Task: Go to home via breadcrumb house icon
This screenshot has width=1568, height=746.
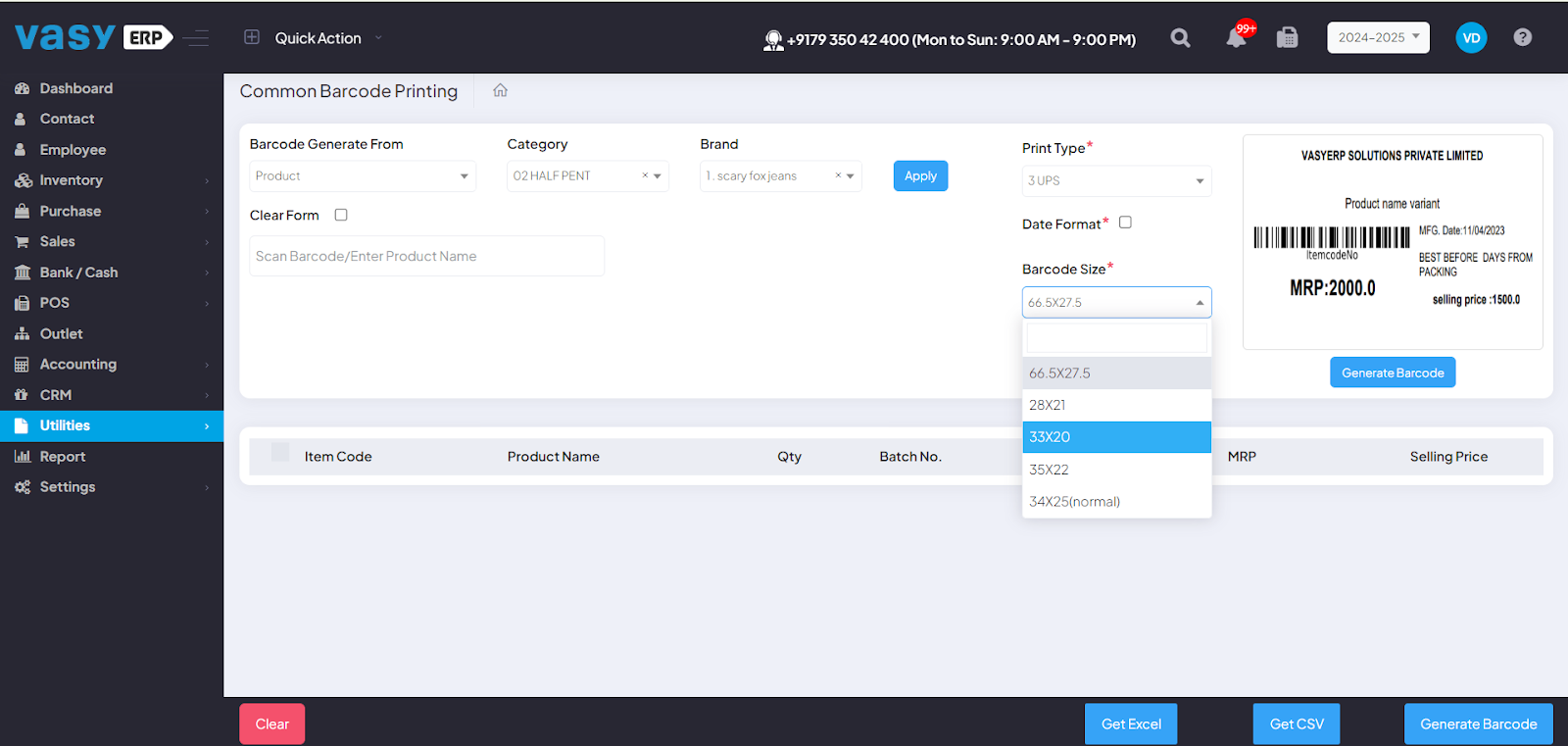Action: tap(501, 90)
